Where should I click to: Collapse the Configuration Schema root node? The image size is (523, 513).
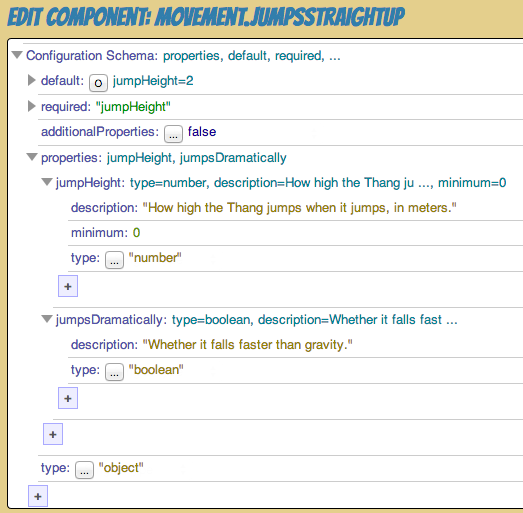click(x=17, y=55)
